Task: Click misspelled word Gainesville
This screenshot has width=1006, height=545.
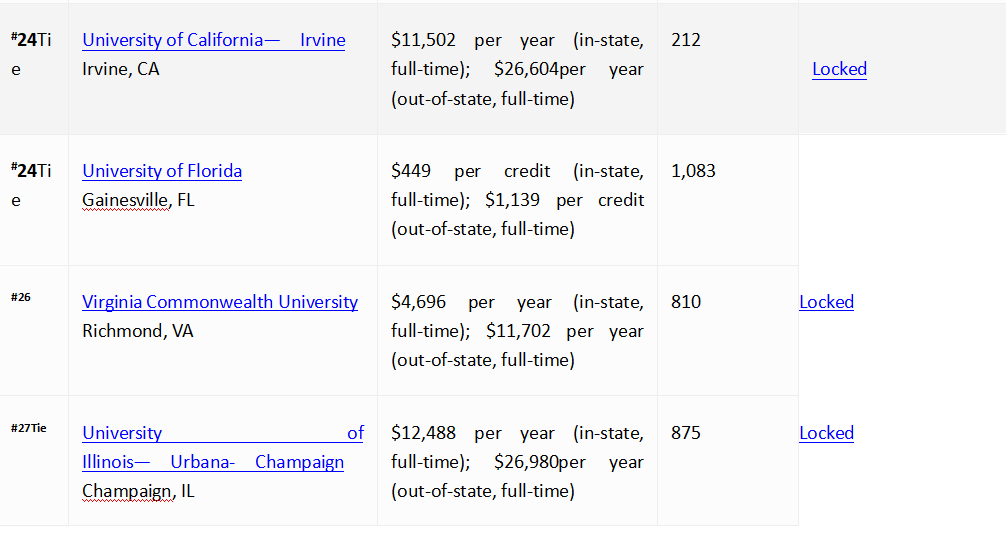Action: click(x=126, y=200)
